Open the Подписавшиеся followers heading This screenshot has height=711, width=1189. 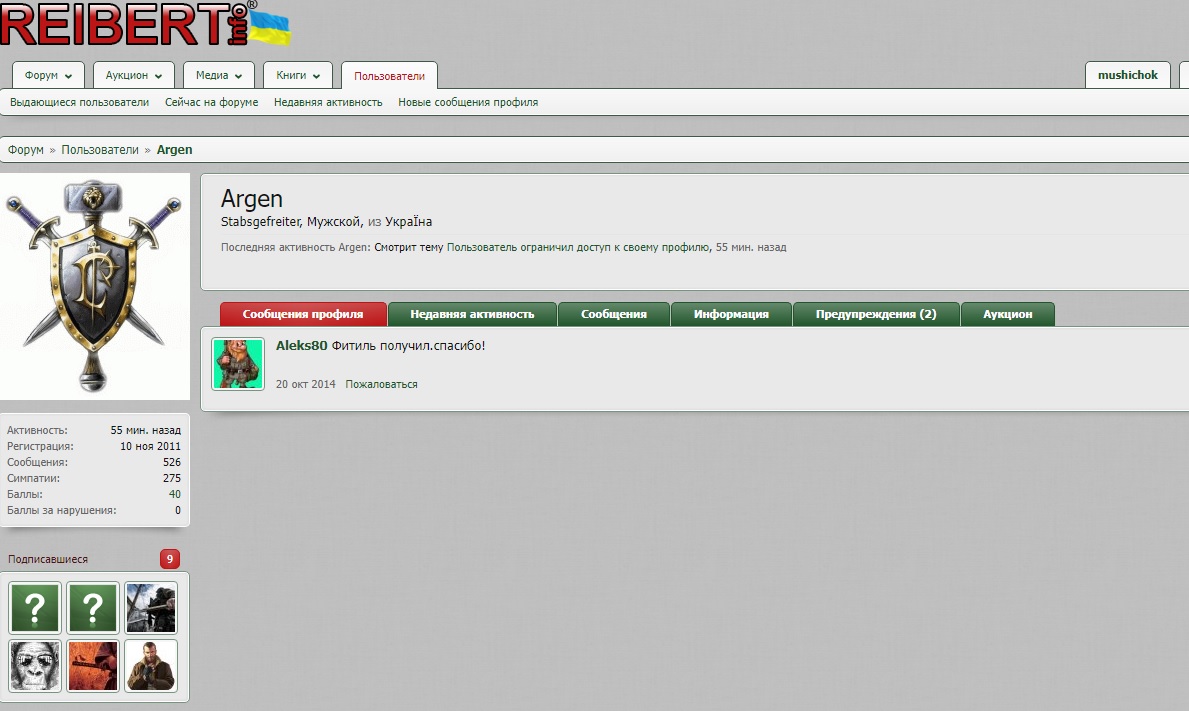[x=48, y=559]
